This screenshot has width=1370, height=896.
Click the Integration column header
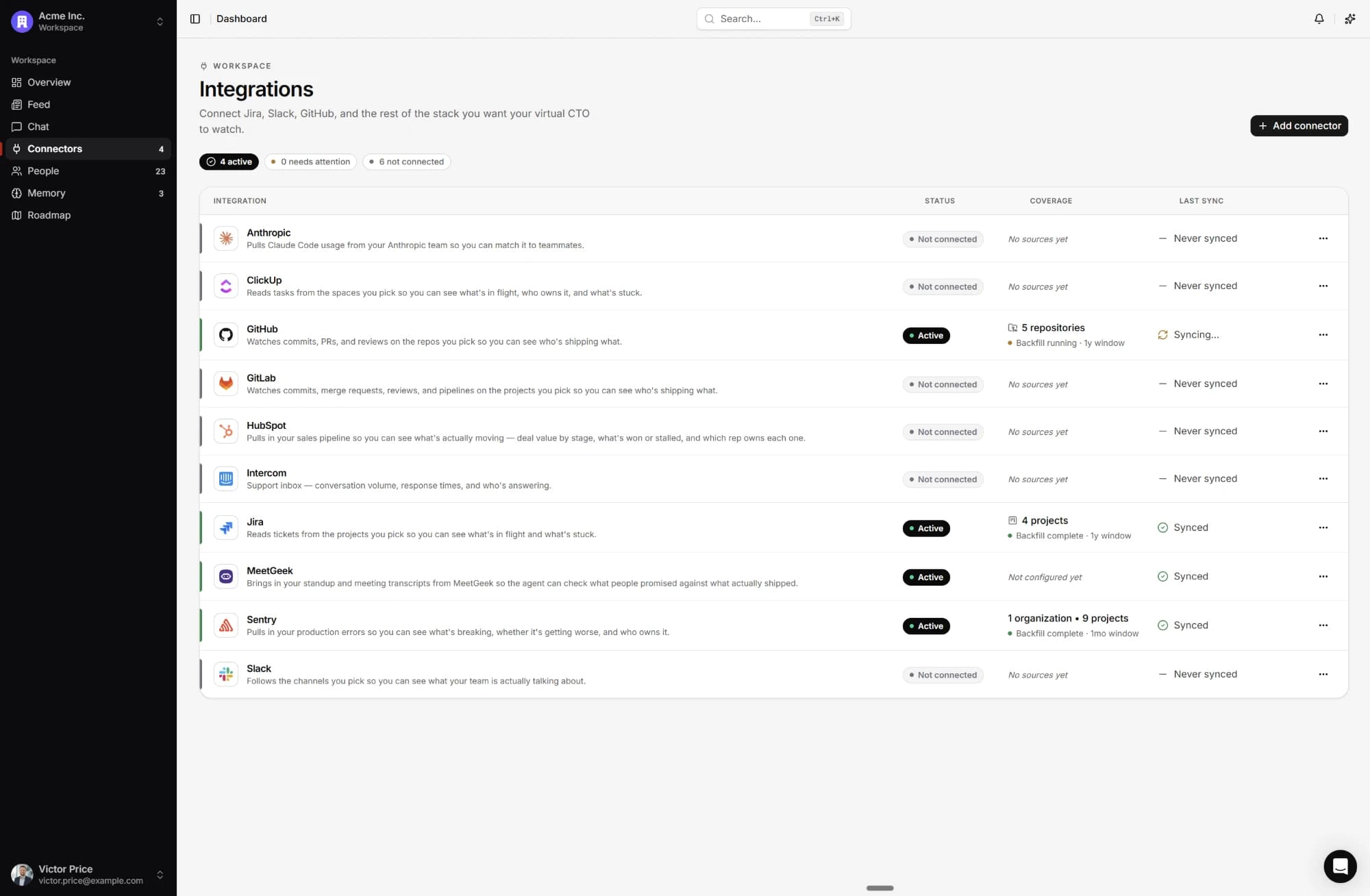tap(240, 201)
